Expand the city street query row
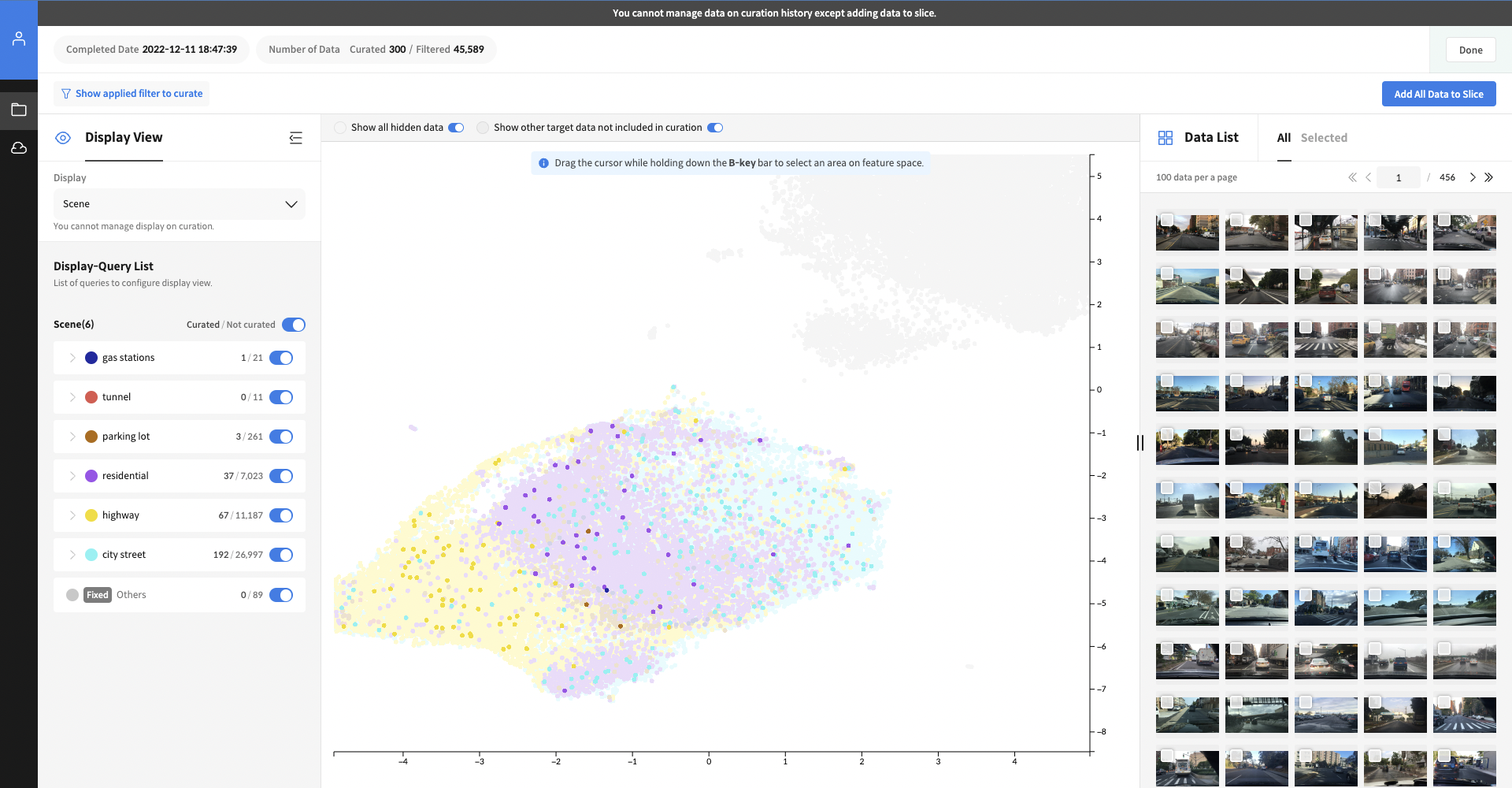This screenshot has height=788, width=1512. tap(72, 555)
